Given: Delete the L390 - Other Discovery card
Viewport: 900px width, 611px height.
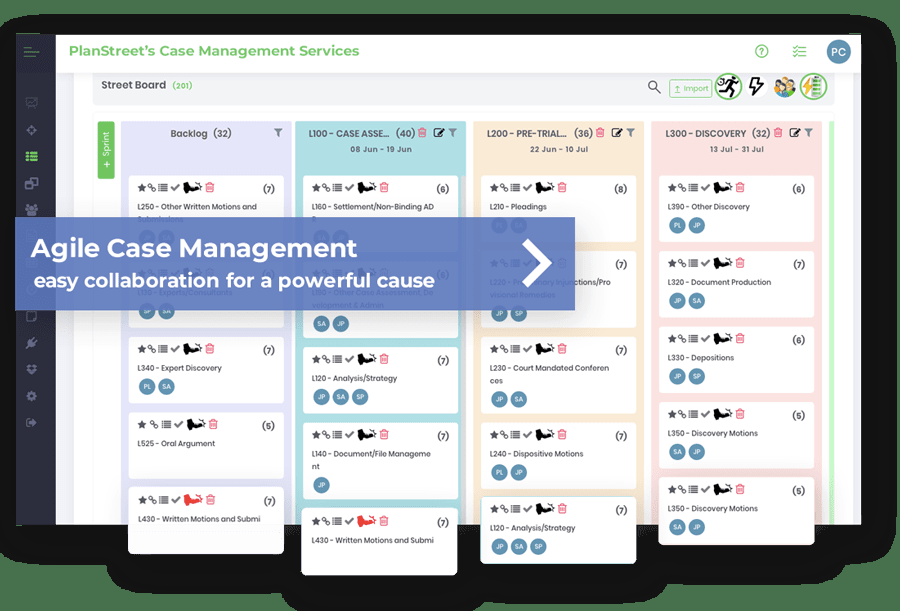Looking at the screenshot, I should pyautogui.click(x=740, y=187).
